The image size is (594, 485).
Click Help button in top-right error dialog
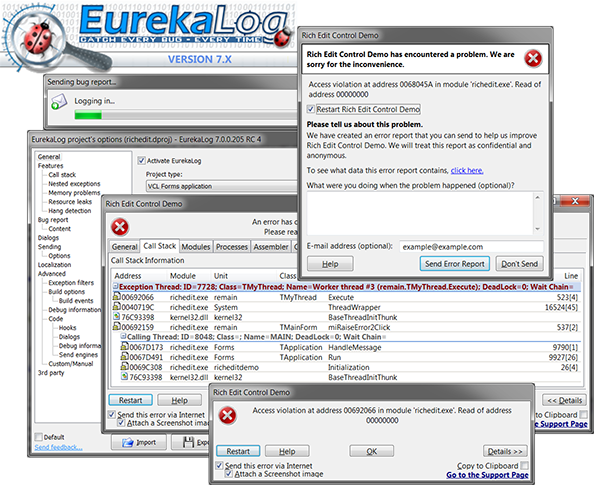[330, 264]
